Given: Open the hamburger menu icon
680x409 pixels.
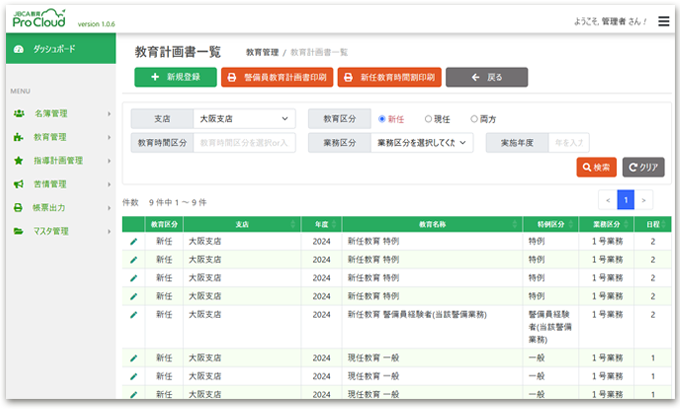Looking at the screenshot, I should click(663, 21).
